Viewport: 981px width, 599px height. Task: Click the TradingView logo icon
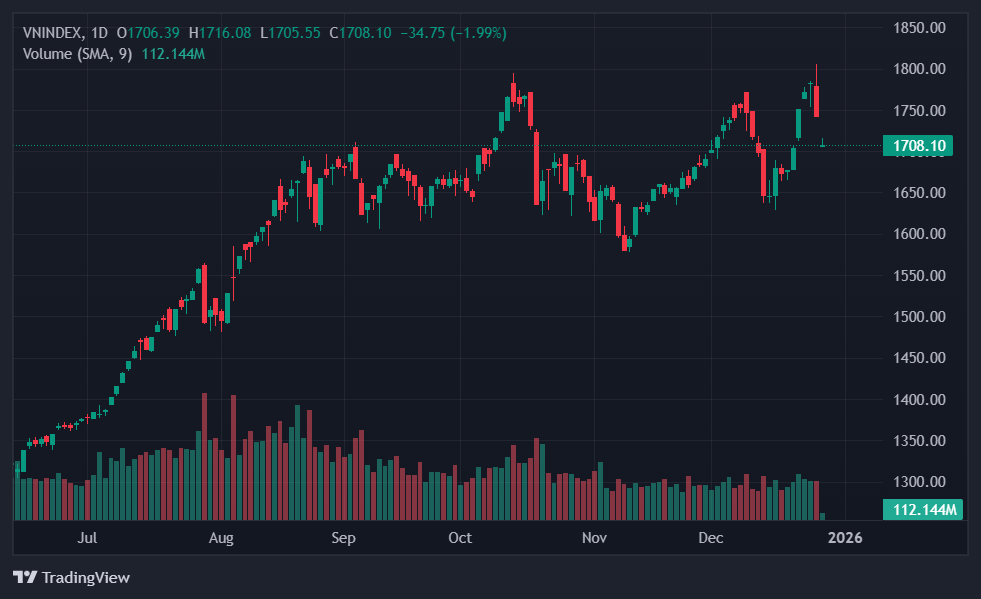pos(24,577)
